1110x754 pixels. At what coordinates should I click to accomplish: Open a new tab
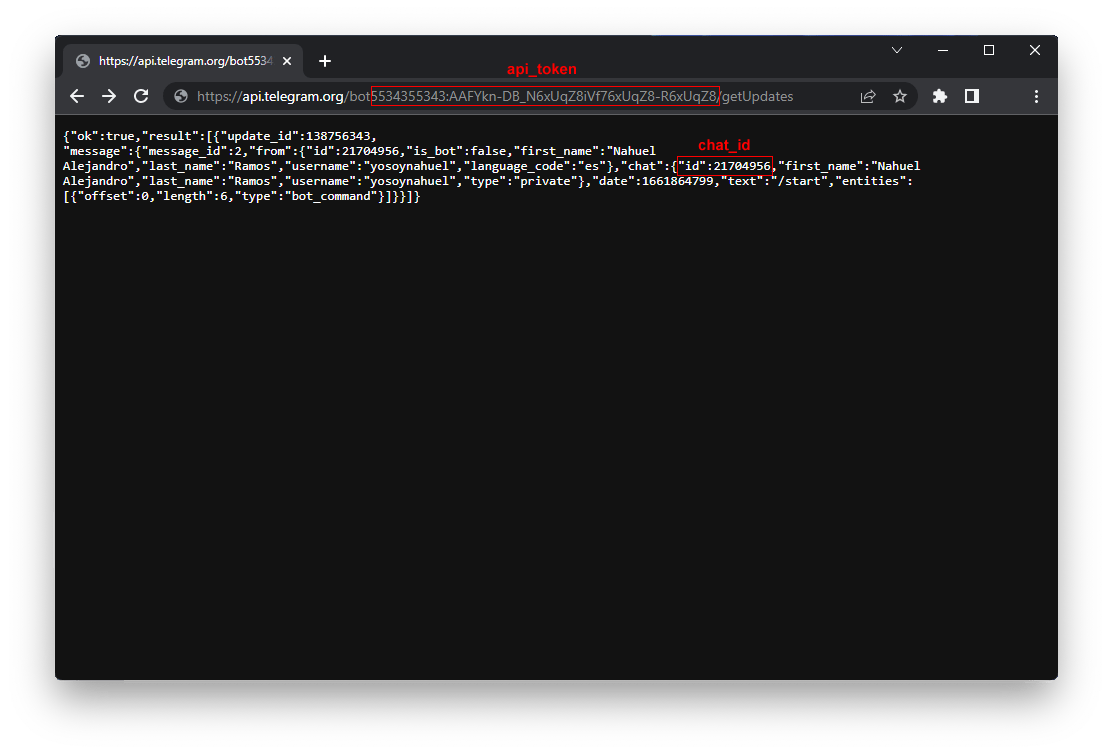(325, 61)
